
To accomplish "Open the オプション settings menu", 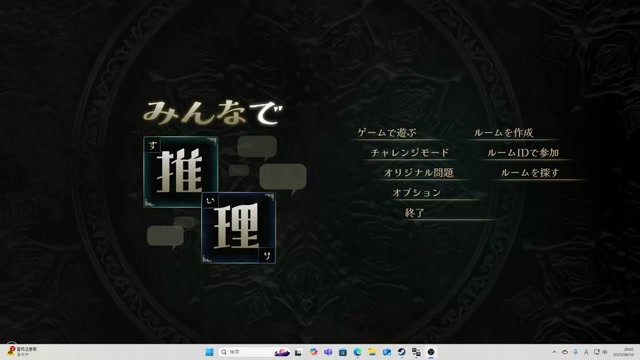I will (x=416, y=193).
